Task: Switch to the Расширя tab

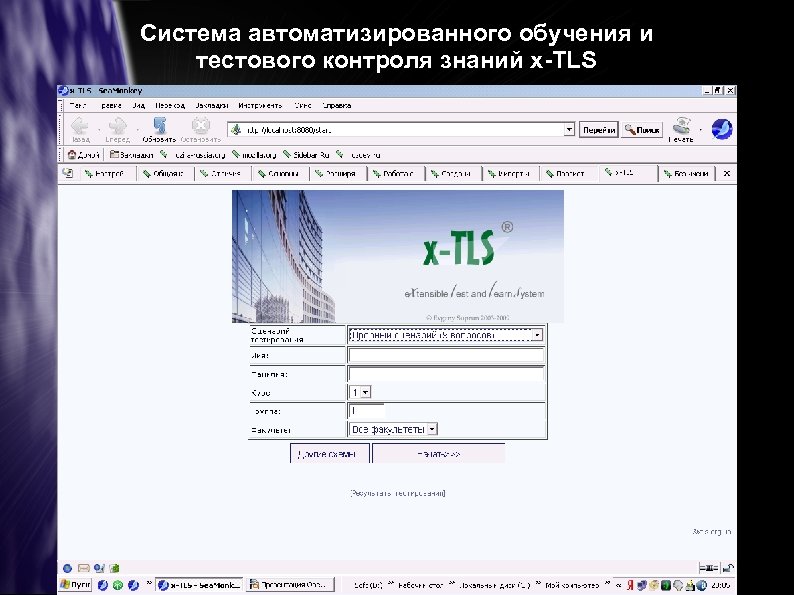Action: tap(338, 174)
